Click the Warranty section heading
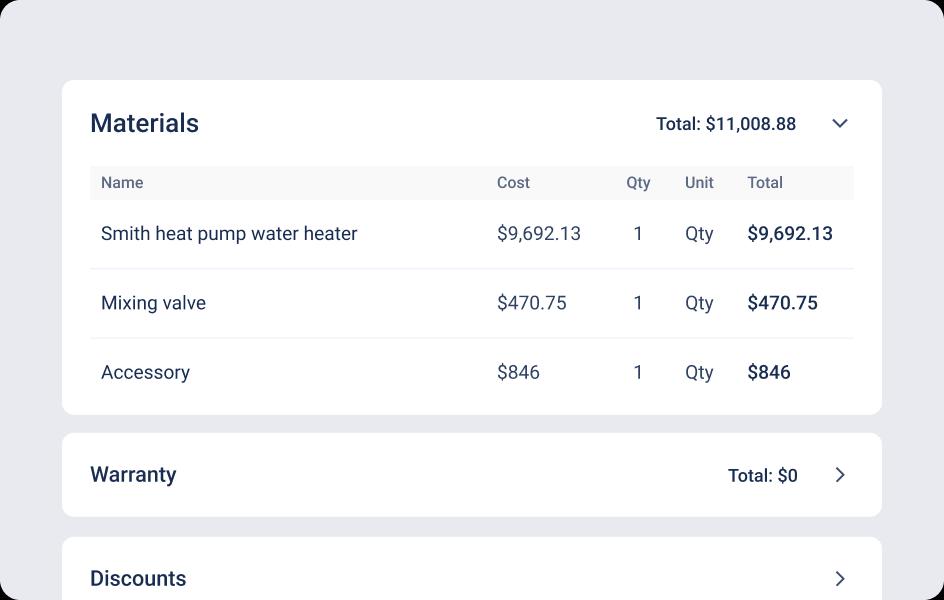This screenshot has width=944, height=600. click(133, 475)
